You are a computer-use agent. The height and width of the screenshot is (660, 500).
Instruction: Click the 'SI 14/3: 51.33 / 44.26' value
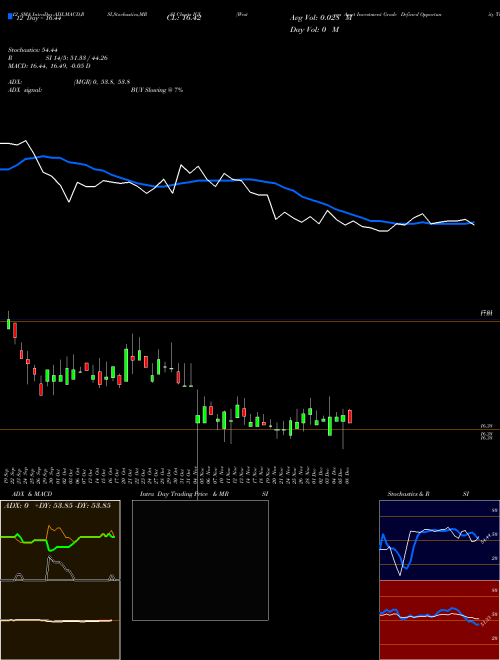coord(77,58)
